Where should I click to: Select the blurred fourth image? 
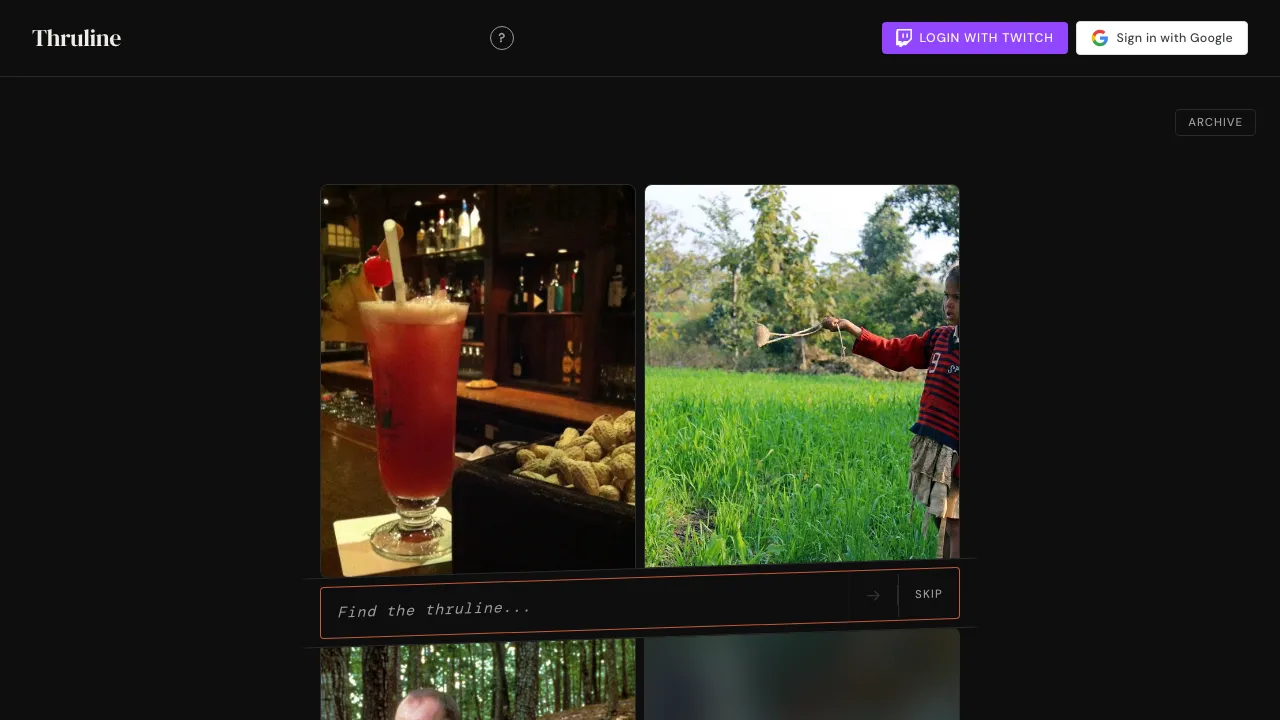coord(802,674)
